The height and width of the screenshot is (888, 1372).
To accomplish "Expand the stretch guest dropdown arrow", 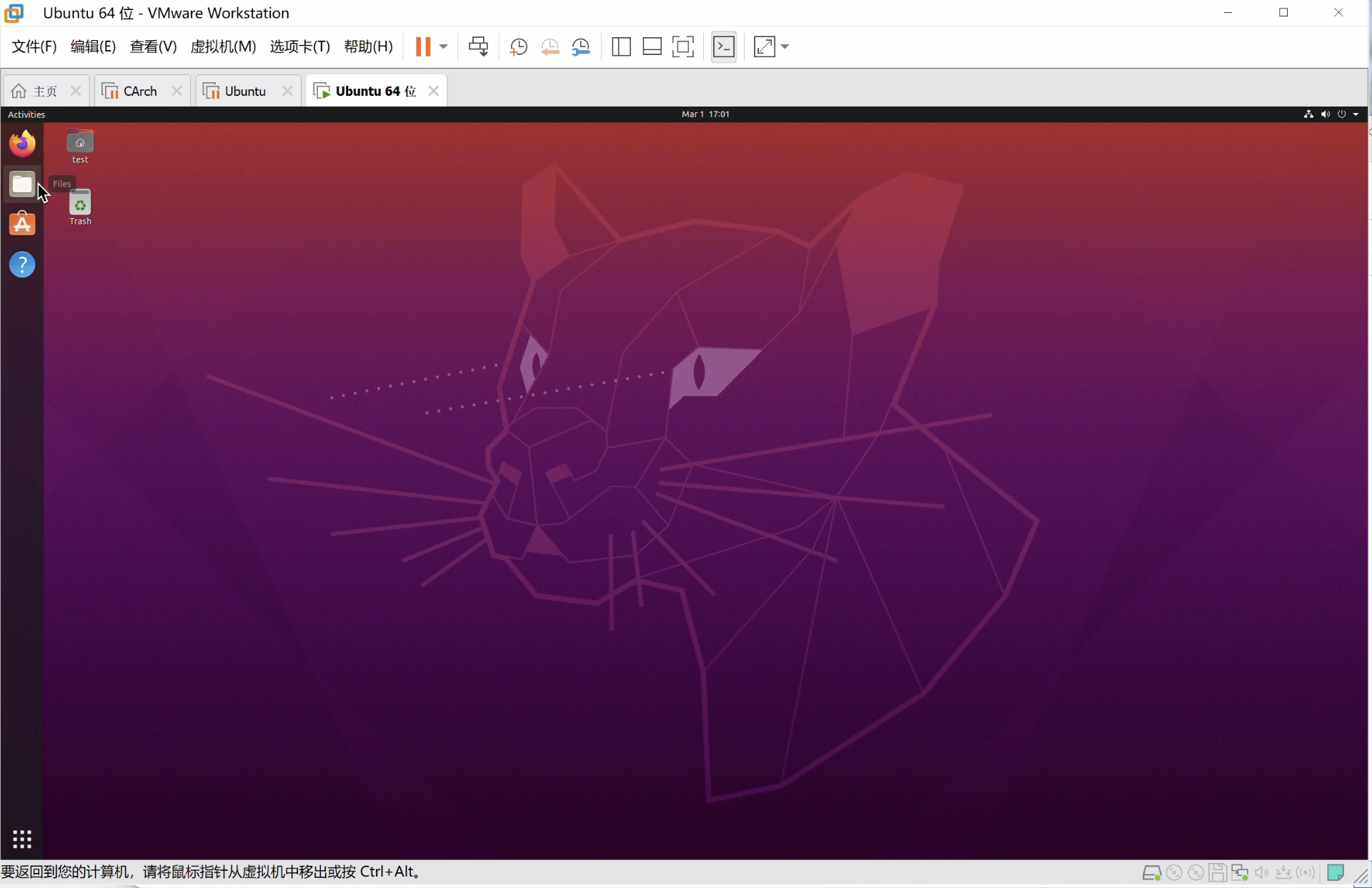I will tap(785, 47).
